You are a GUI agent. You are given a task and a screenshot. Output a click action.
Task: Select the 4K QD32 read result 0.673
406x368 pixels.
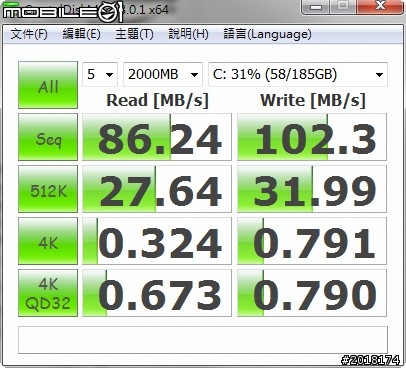157,293
